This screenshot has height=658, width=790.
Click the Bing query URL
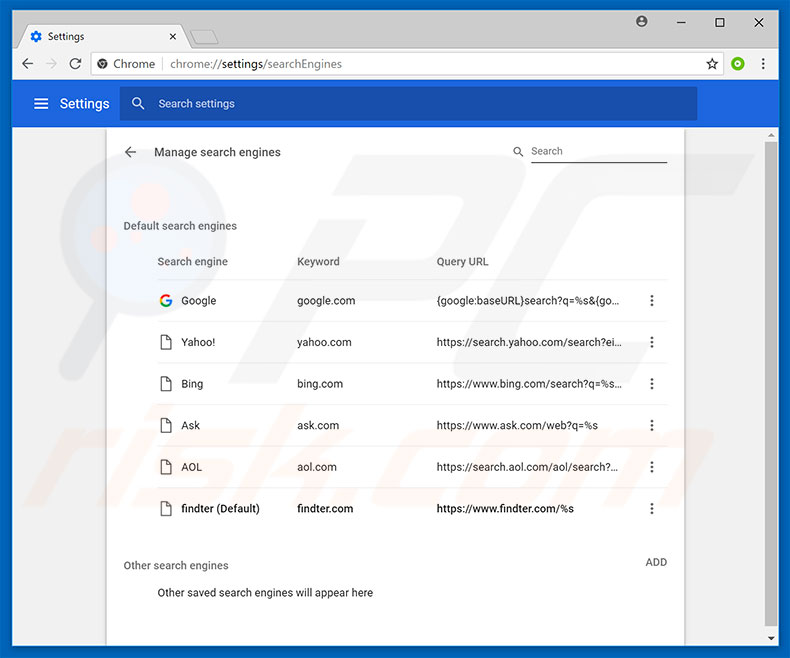click(x=529, y=384)
